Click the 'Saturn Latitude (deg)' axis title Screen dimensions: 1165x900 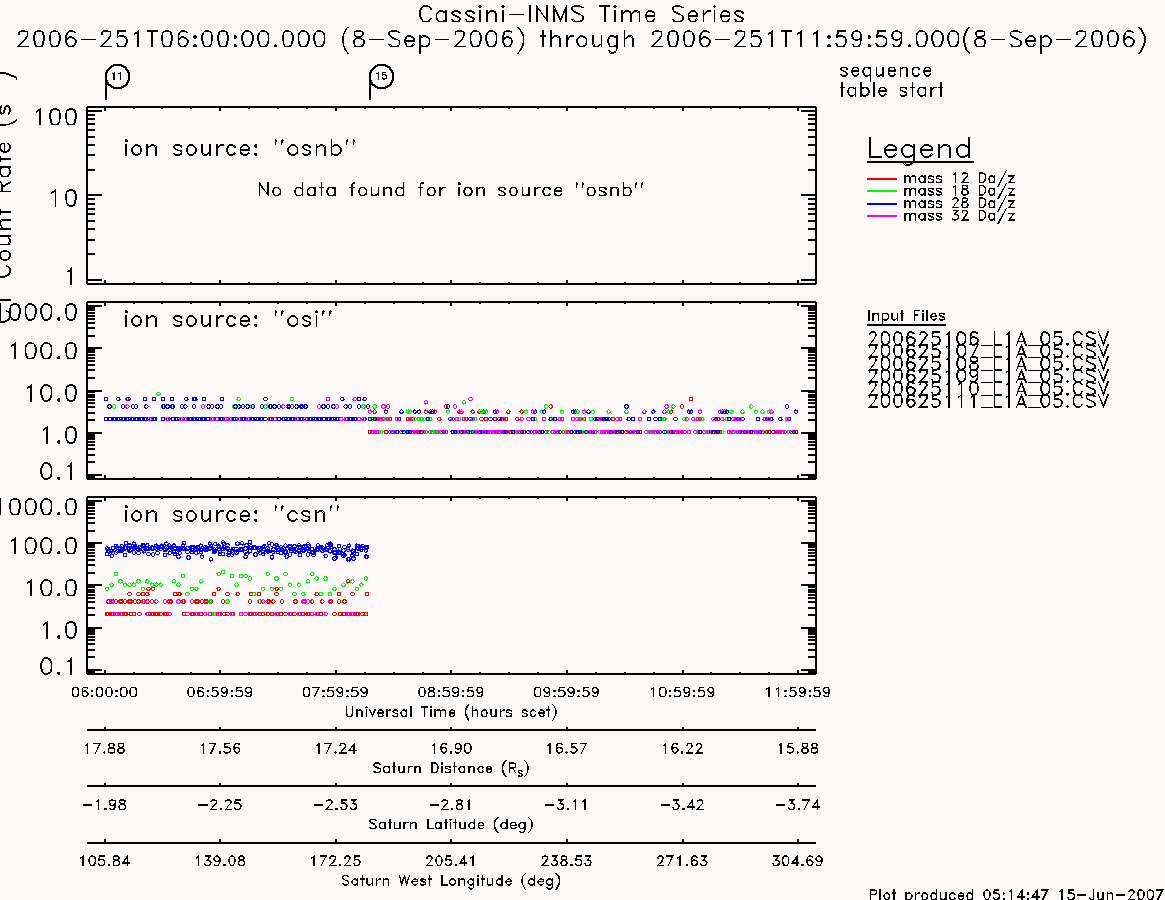(x=451, y=824)
